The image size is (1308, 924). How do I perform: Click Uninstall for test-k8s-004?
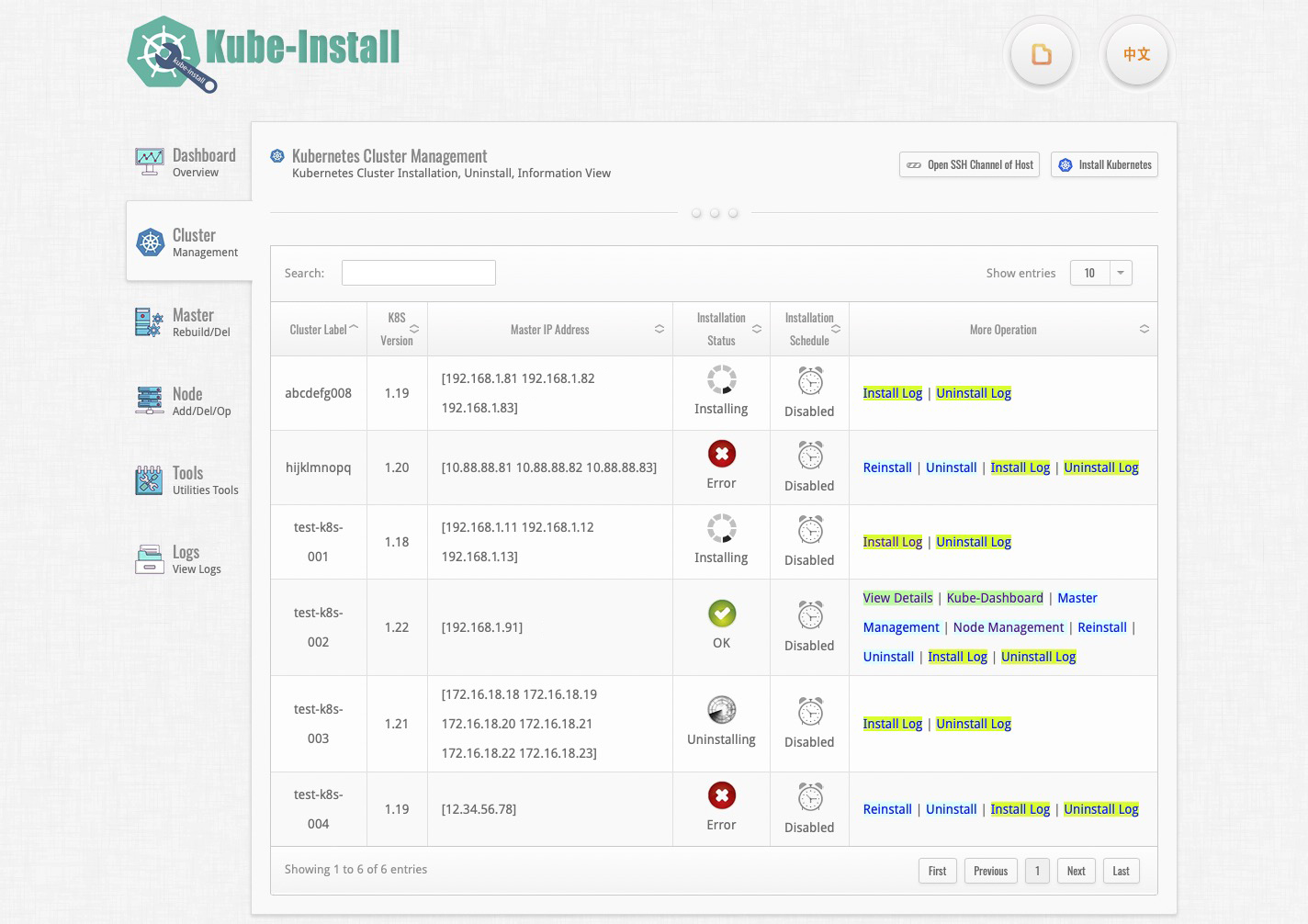[951, 809]
